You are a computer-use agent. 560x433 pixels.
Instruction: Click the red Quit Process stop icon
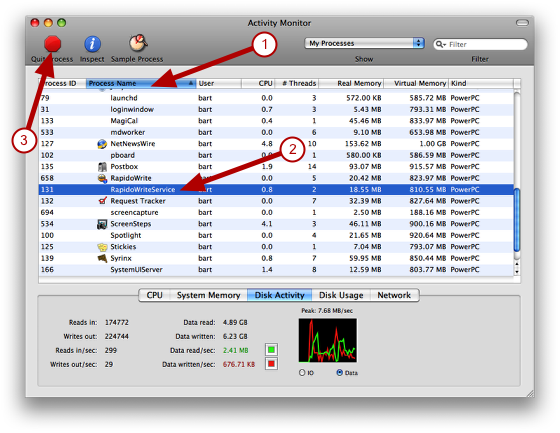point(52,44)
